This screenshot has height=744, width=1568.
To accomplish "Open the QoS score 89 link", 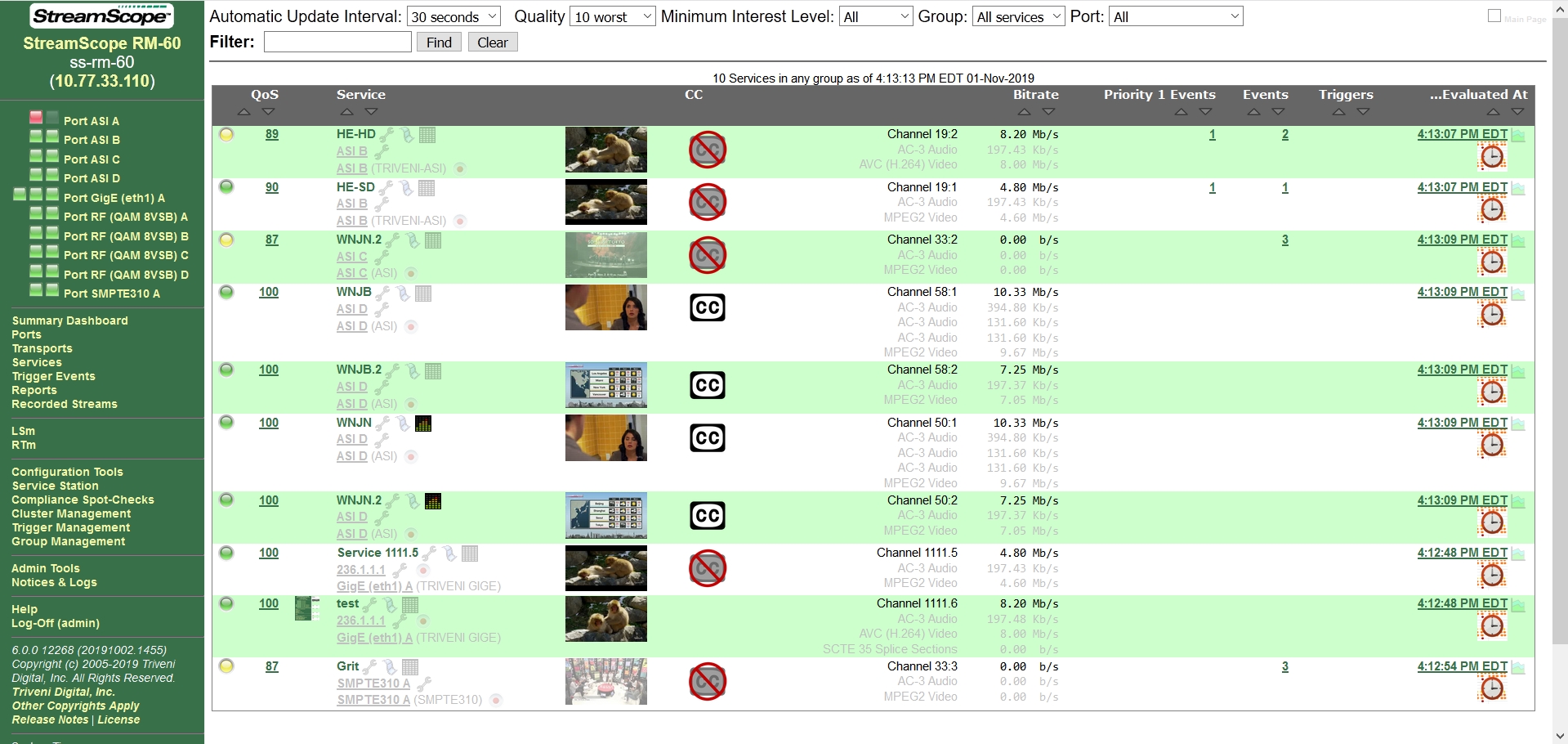I will click(x=272, y=134).
